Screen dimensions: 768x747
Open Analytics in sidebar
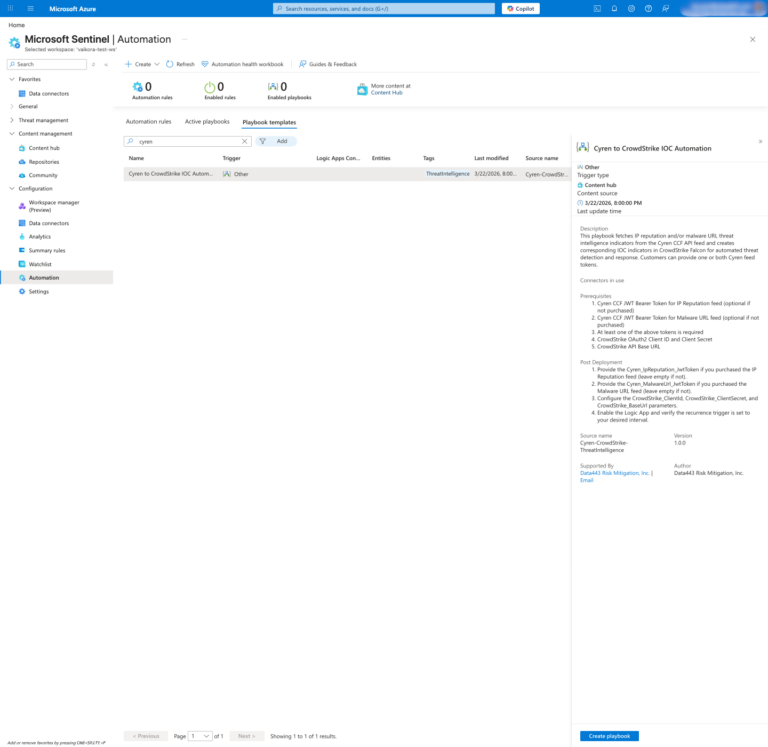click(39, 237)
